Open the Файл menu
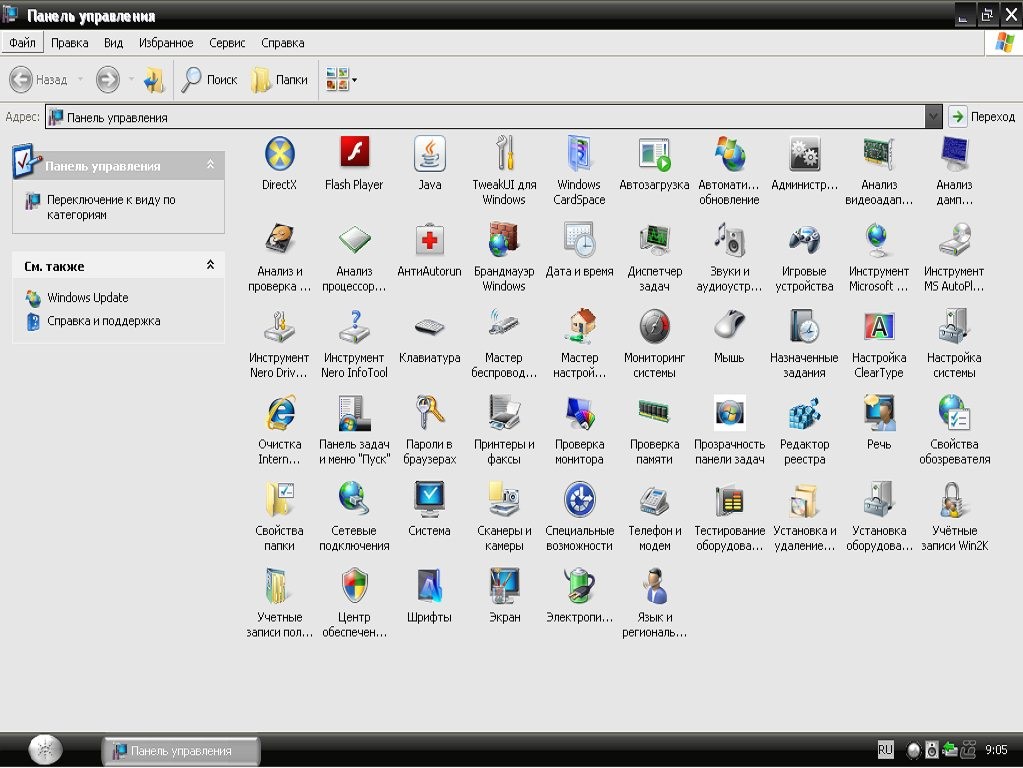Image resolution: width=1023 pixels, height=768 pixels. [22, 43]
